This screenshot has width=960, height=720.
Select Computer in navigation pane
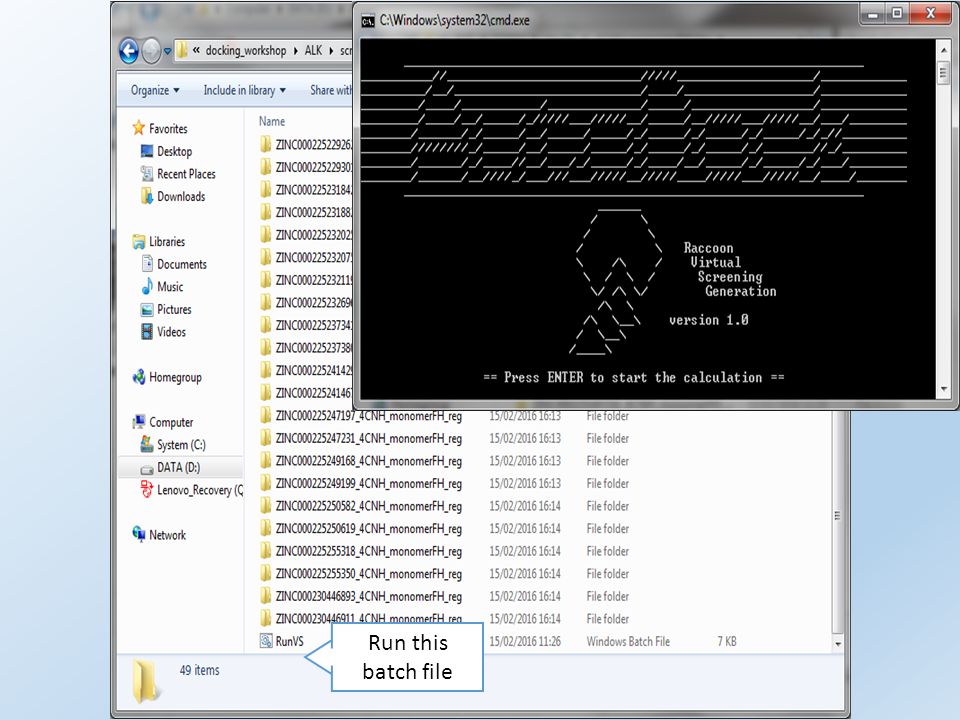171,422
